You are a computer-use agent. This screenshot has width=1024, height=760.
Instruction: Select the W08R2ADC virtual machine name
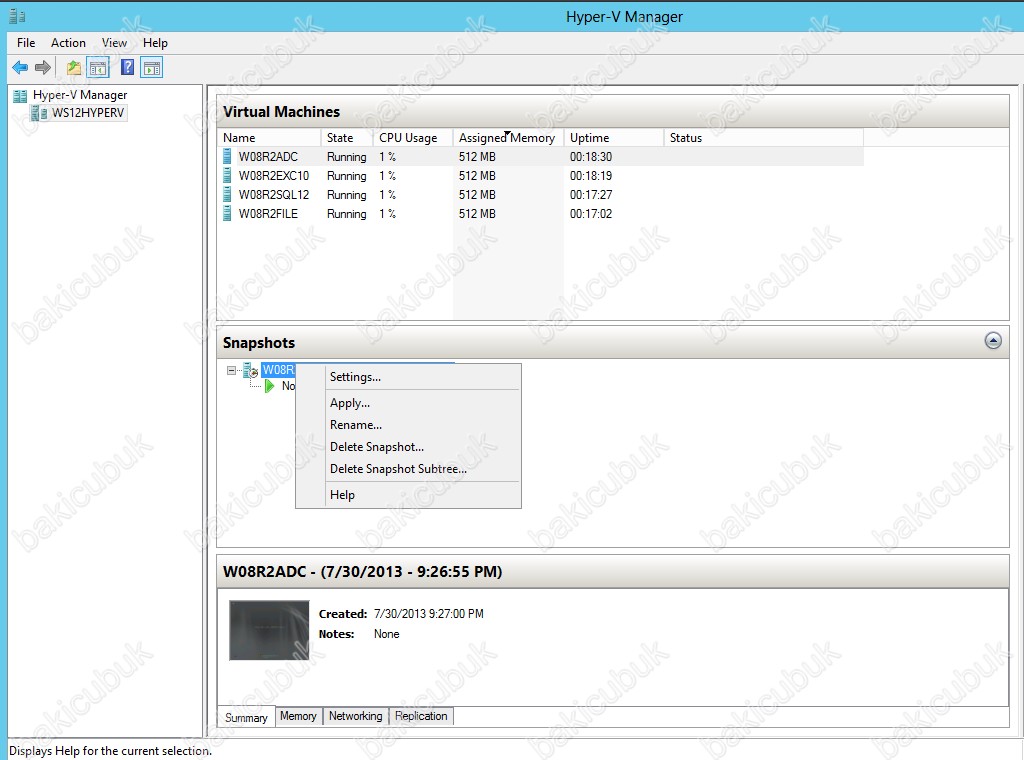coord(268,157)
